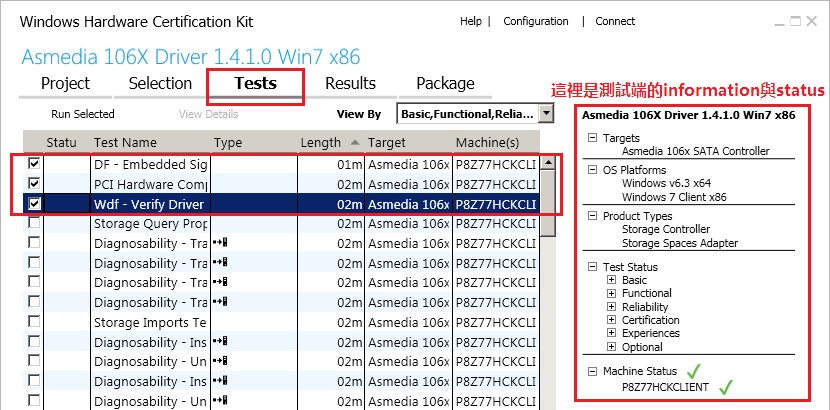Expand the Certification test status node
The image size is (830, 410).
[611, 320]
